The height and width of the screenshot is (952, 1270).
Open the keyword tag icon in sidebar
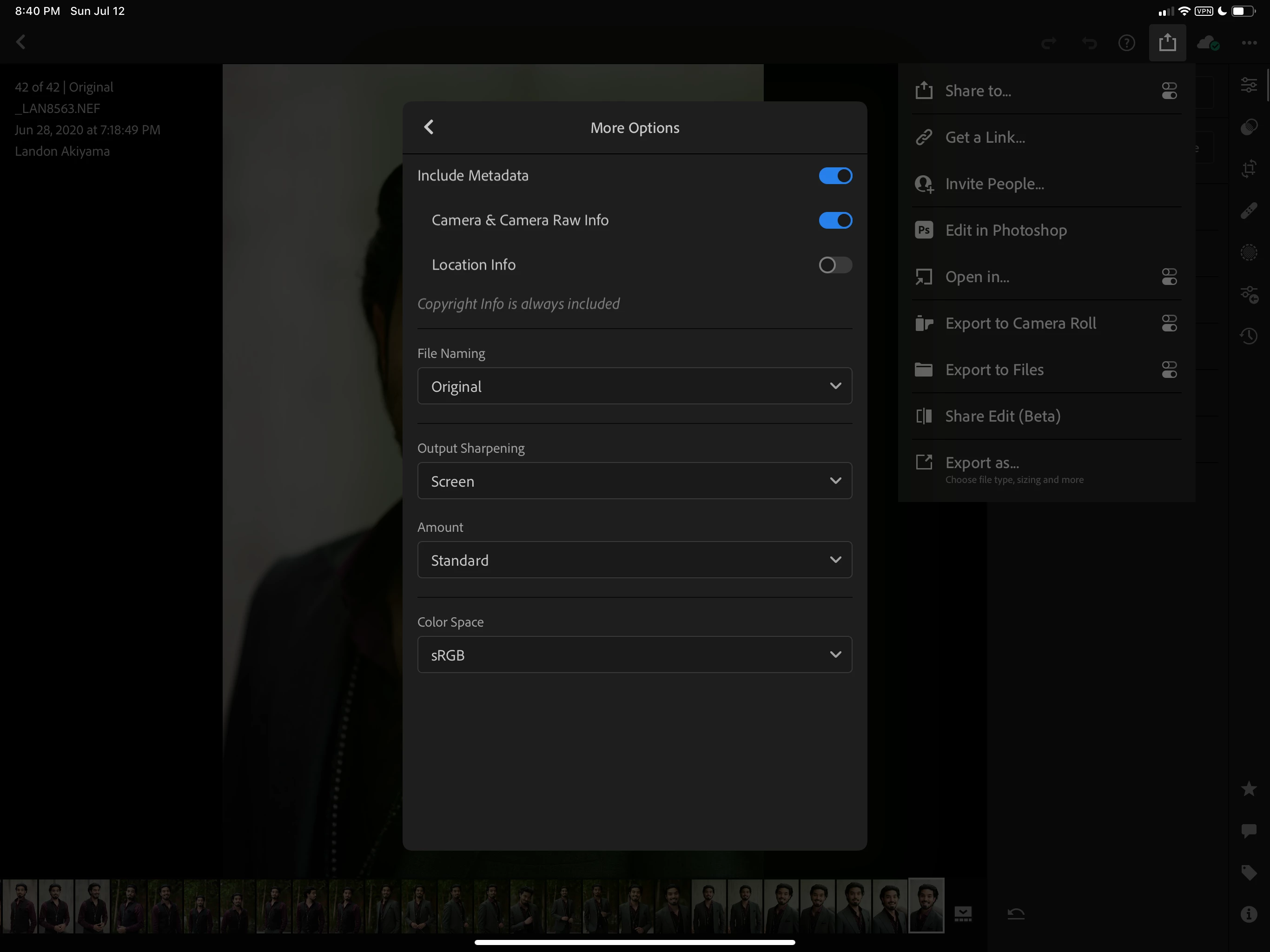tap(1248, 873)
